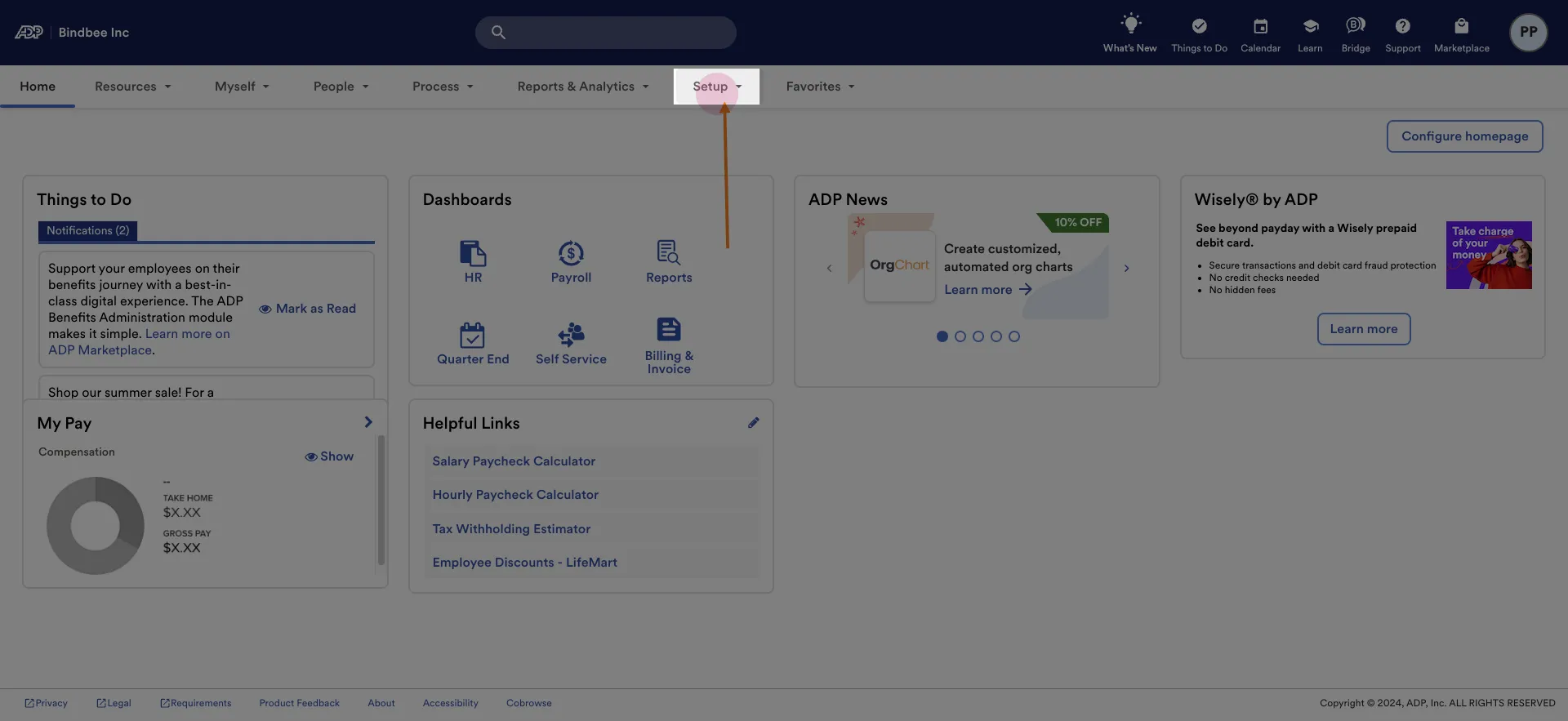Expand the People menu
Image resolution: width=1568 pixels, height=721 pixels.
click(x=341, y=87)
